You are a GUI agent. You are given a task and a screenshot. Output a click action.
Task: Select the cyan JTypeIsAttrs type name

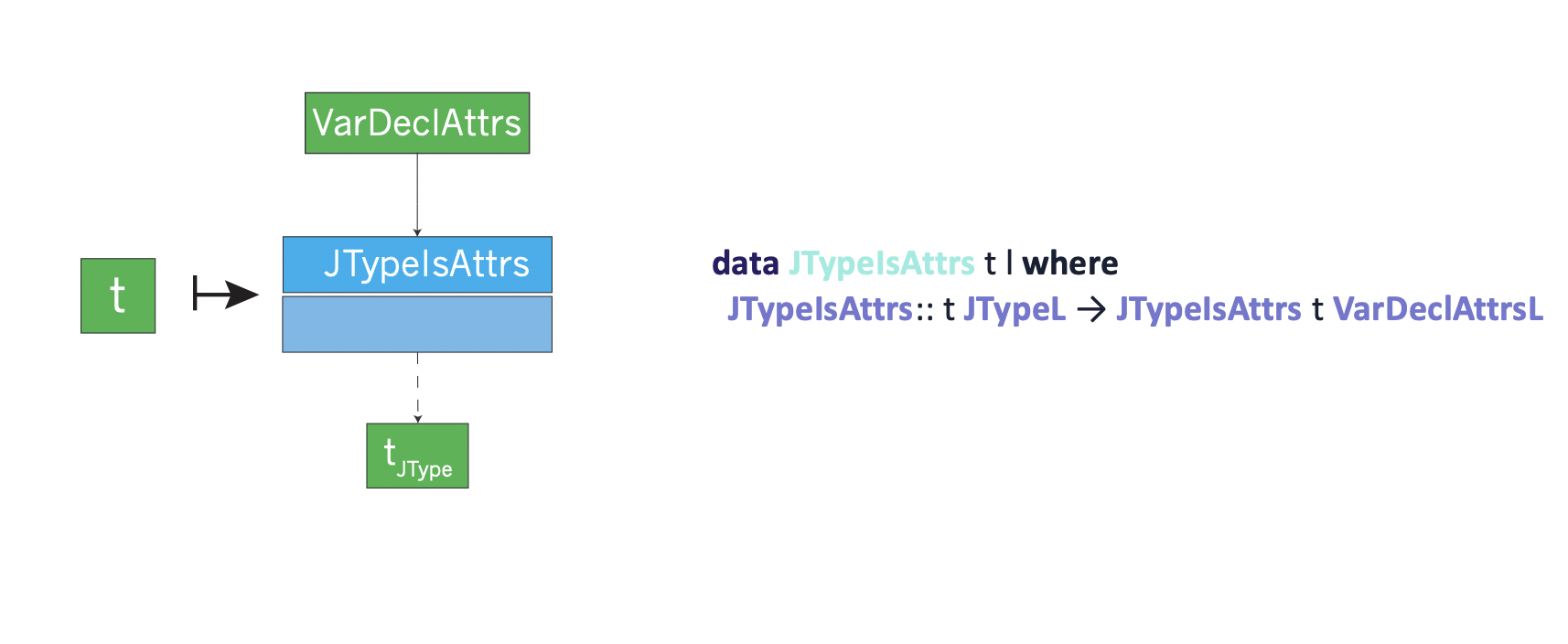click(x=881, y=263)
